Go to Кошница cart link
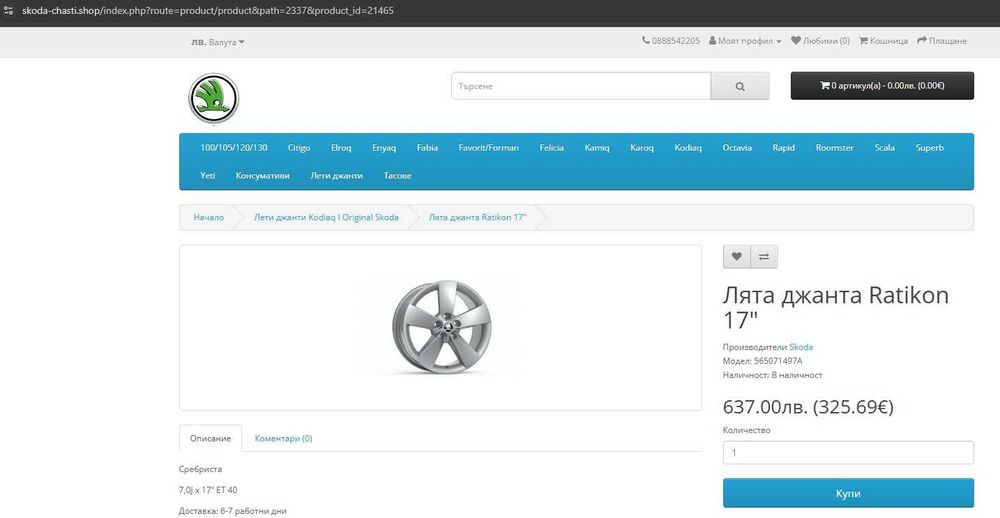 click(883, 41)
